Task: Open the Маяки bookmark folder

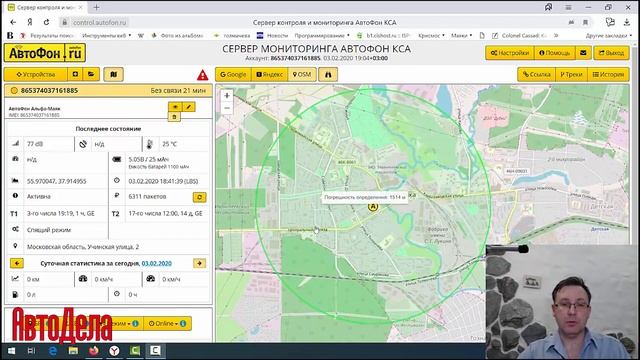Action: coord(461,36)
